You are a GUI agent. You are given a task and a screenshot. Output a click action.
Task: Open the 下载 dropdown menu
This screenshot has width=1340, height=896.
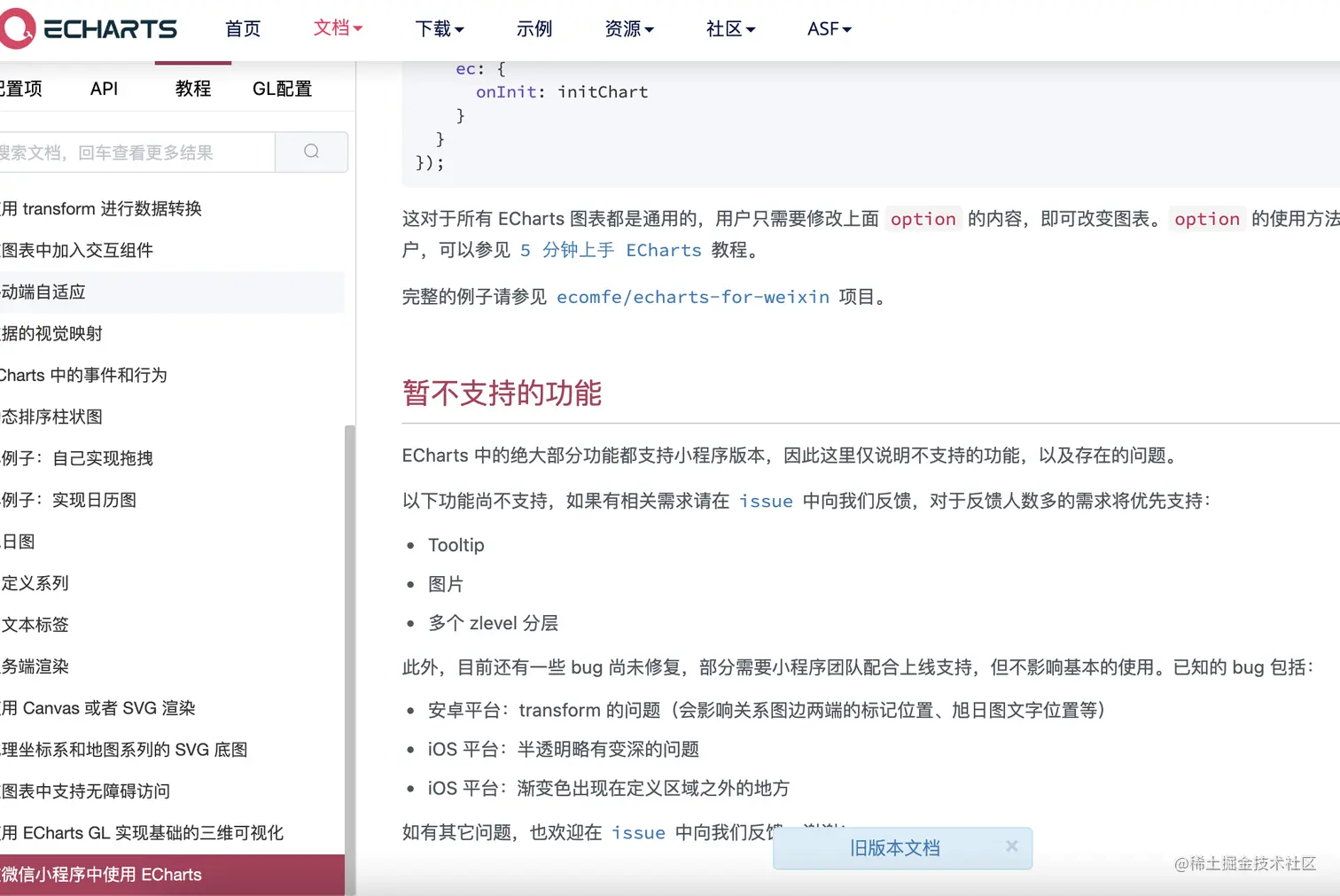click(440, 29)
